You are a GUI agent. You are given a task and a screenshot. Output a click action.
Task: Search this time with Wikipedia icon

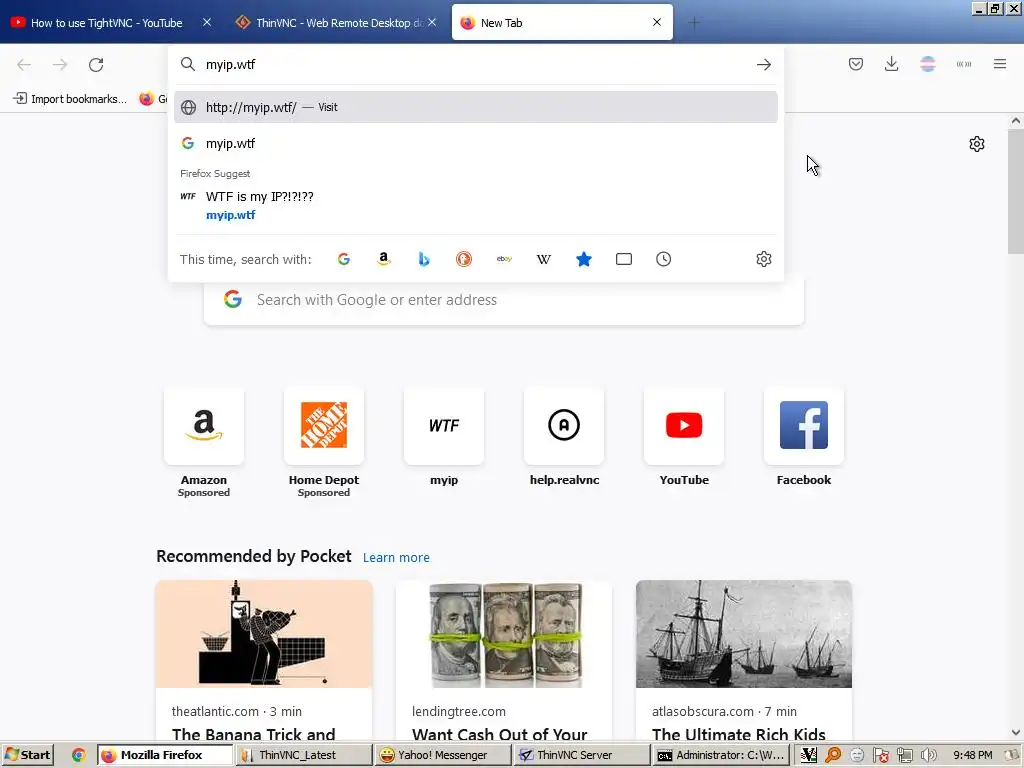coord(543,259)
